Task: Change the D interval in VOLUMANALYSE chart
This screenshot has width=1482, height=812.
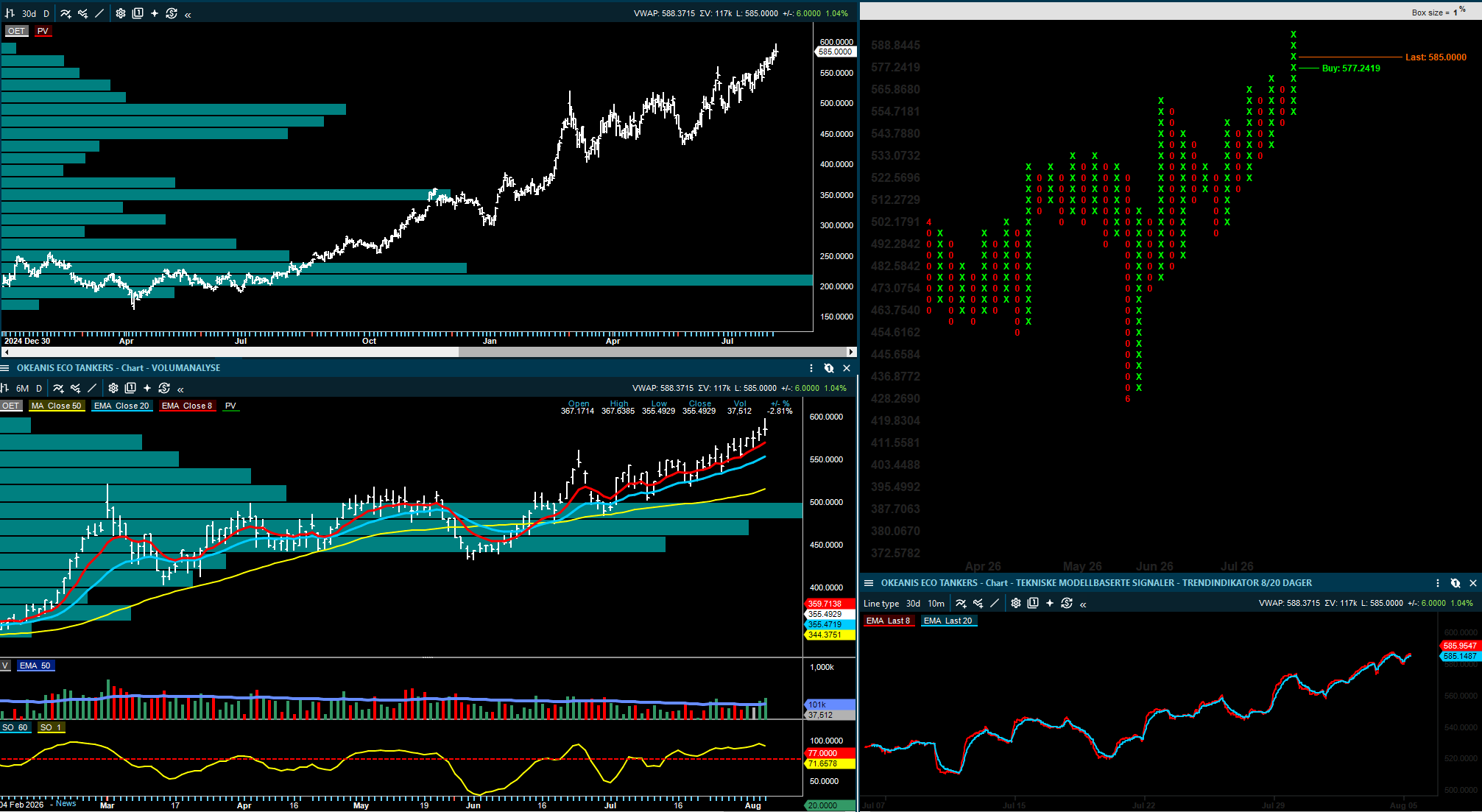Action: (39, 388)
